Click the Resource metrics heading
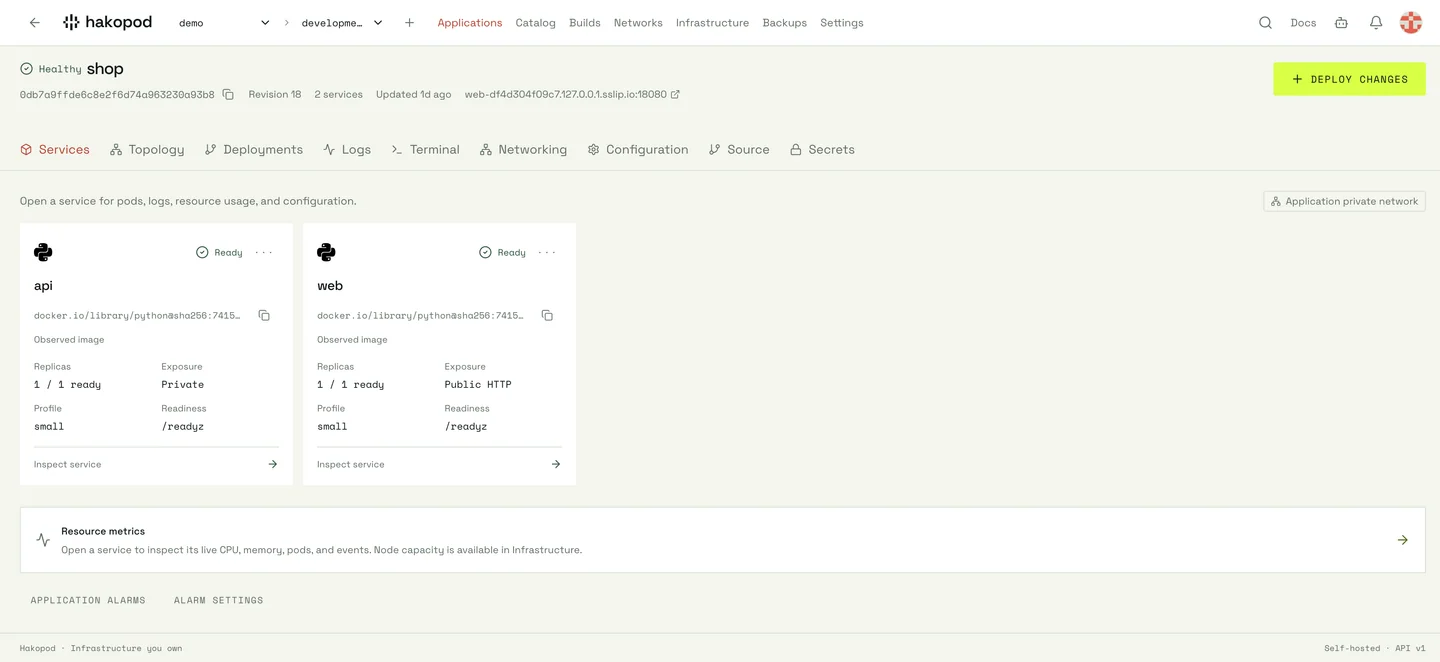Screen dimensions: 1440x662 (103, 531)
